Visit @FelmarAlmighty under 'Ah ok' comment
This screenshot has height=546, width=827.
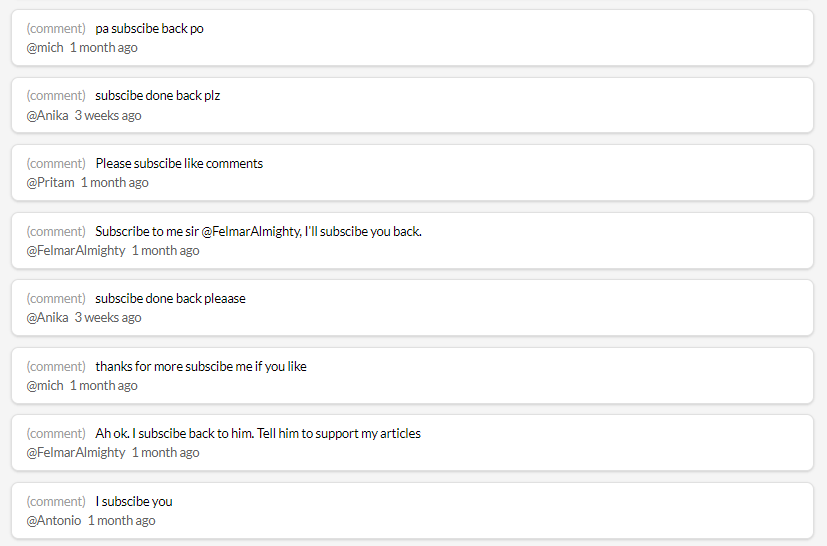pyautogui.click(x=76, y=453)
